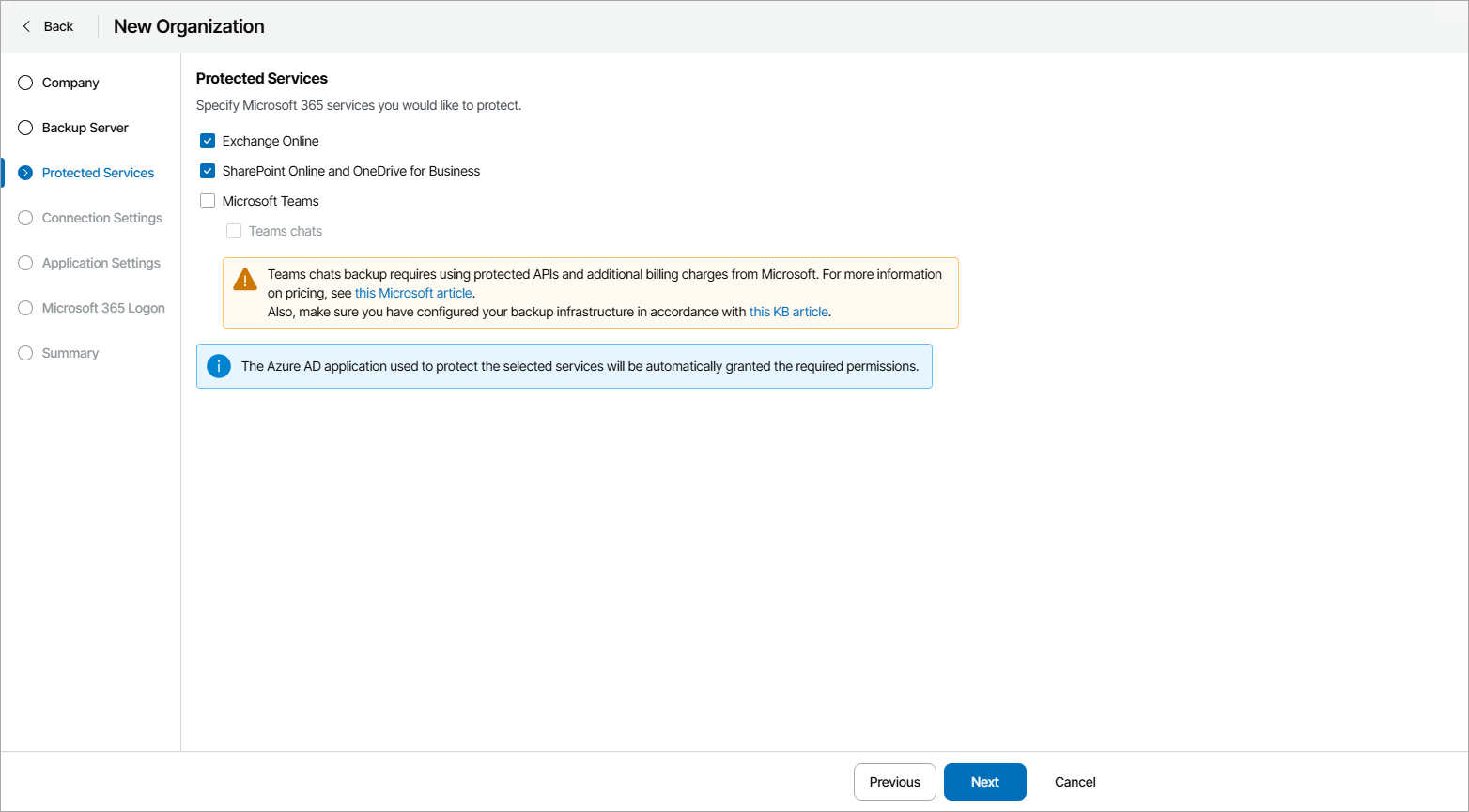The image size is (1469, 812).
Task: Open the Connection Settings step
Action: click(x=101, y=218)
